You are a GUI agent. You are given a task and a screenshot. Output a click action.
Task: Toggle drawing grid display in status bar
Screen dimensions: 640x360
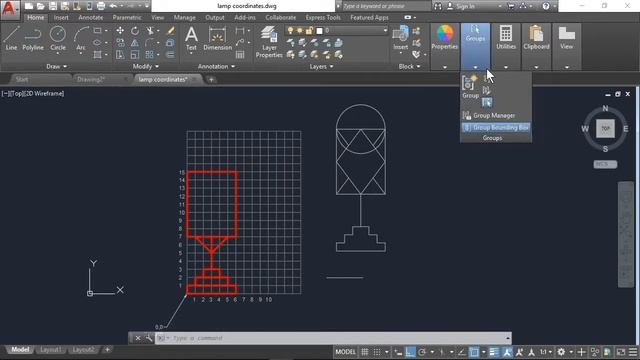click(364, 352)
